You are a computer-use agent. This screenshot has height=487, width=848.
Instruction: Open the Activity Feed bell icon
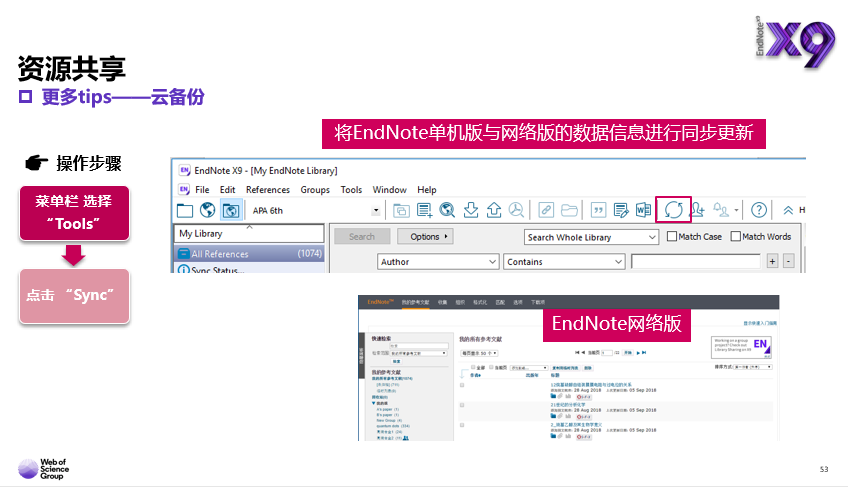point(721,210)
